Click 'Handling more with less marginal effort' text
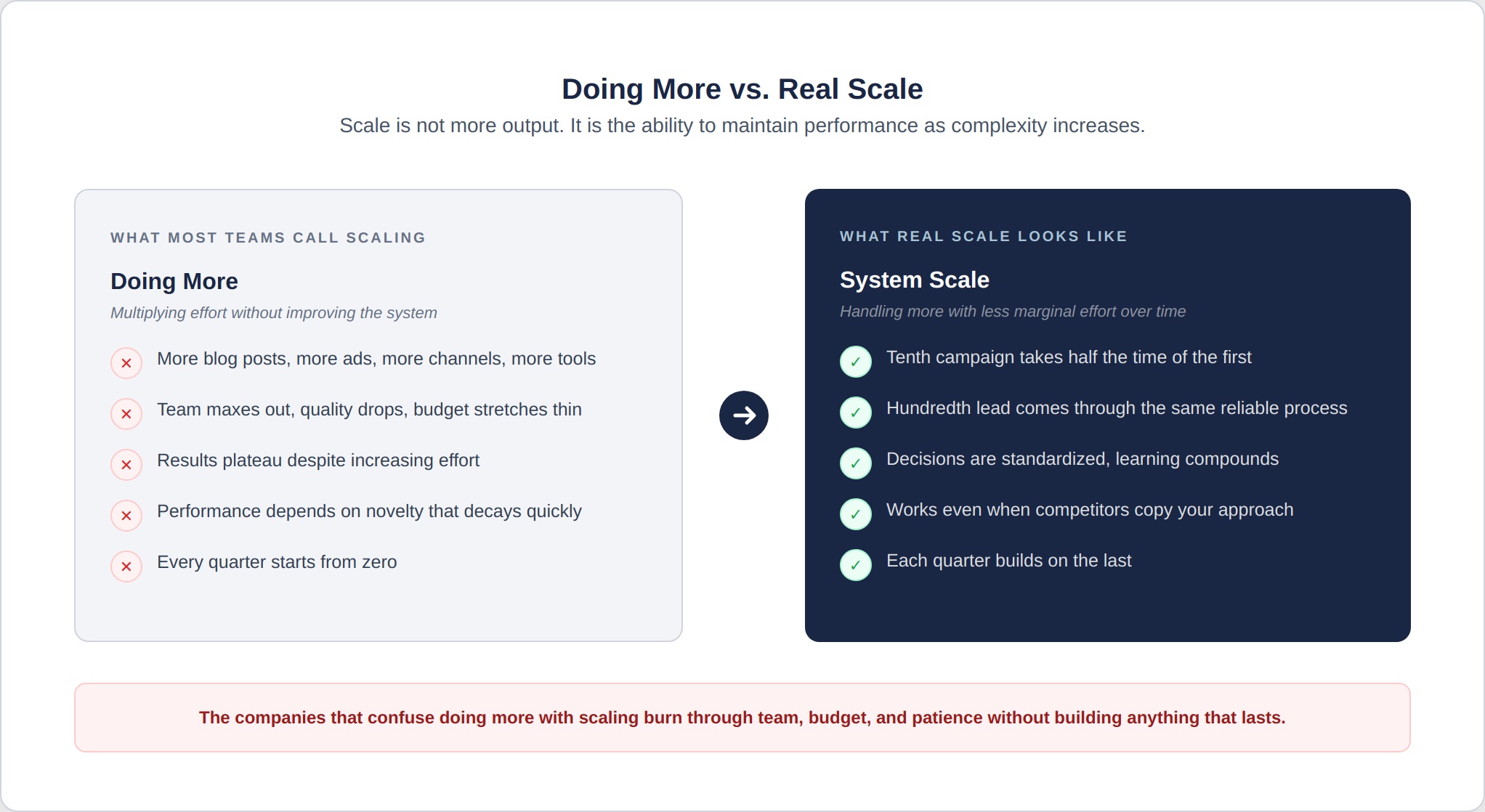This screenshot has height=812, width=1485. (1012, 312)
